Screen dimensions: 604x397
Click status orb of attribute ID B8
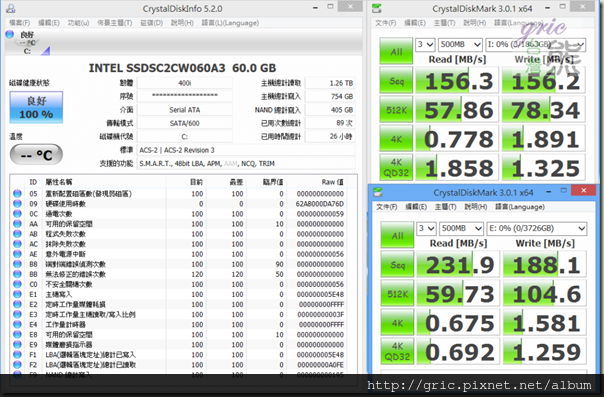pos(17,264)
